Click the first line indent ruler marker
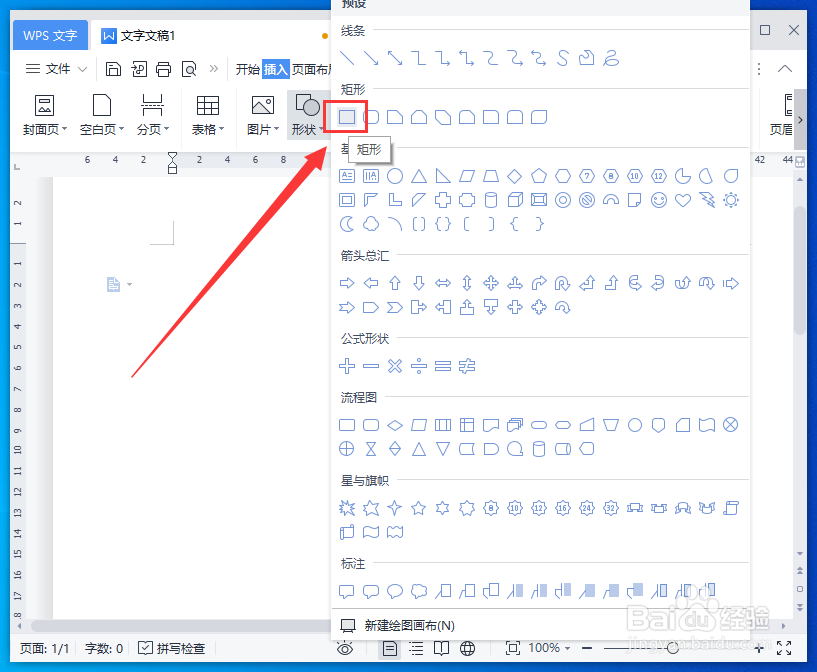Image resolution: width=817 pixels, height=672 pixels. tap(172, 156)
